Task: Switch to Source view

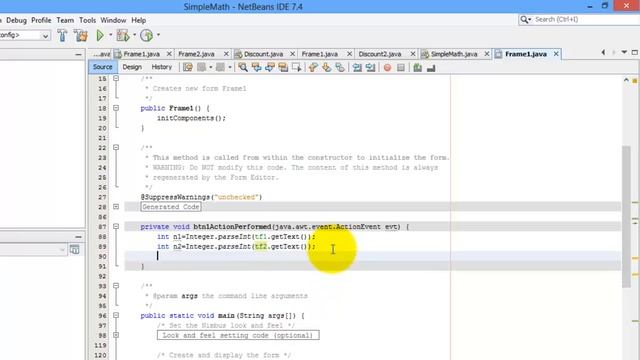Action: (102, 67)
